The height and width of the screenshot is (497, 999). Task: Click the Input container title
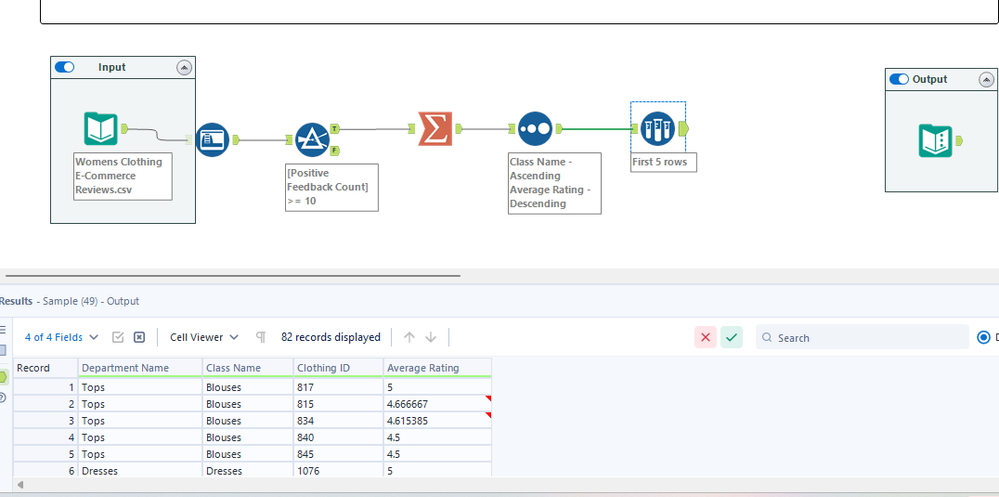(x=112, y=67)
